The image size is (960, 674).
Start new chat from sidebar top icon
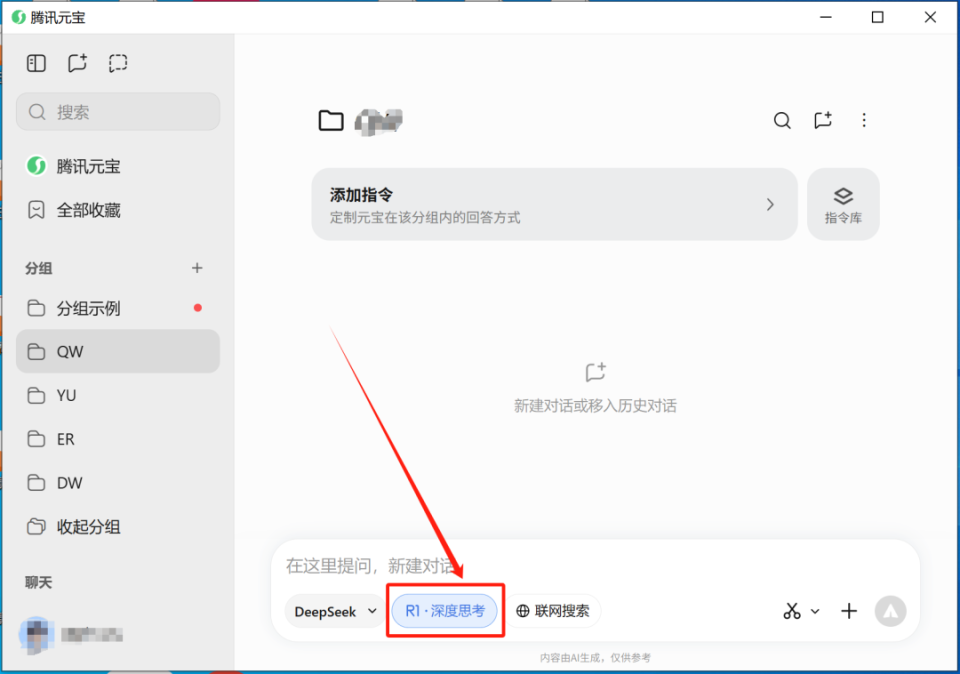click(77, 63)
